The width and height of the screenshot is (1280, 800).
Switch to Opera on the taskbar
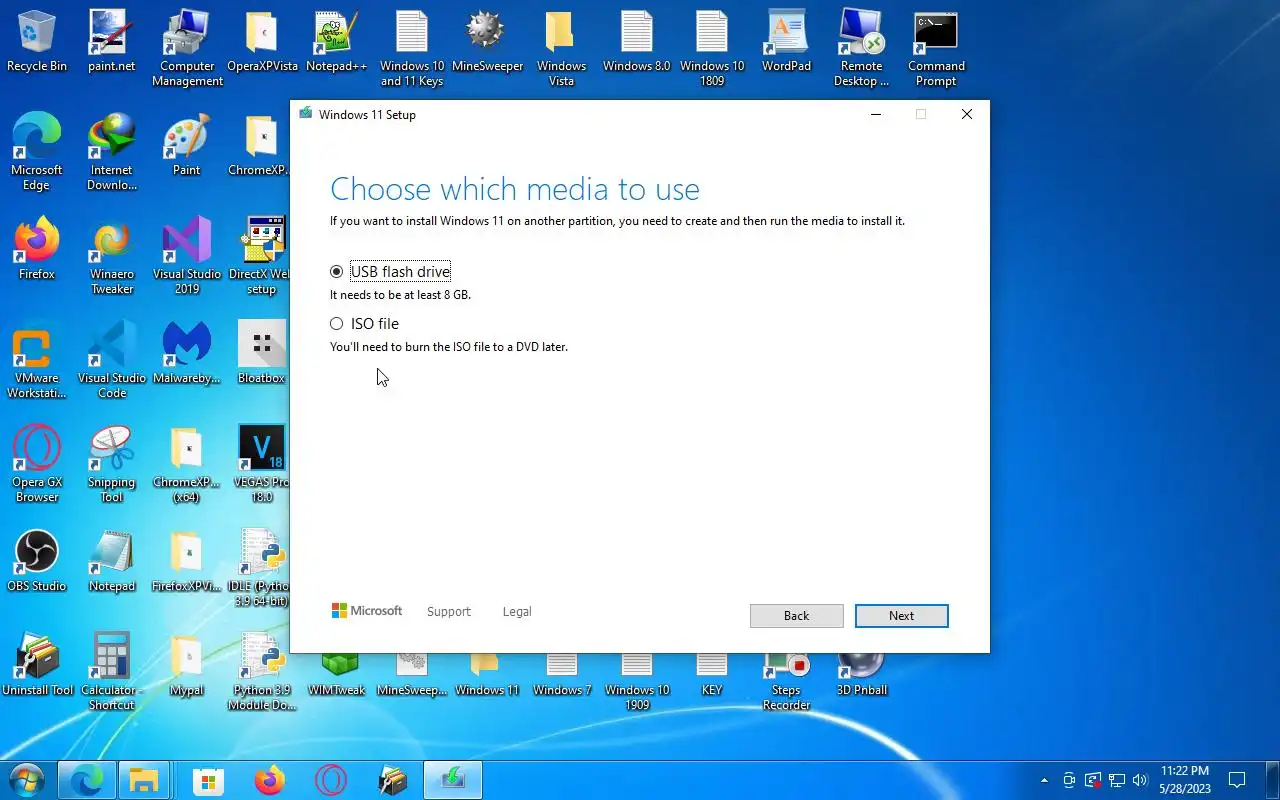click(x=331, y=780)
